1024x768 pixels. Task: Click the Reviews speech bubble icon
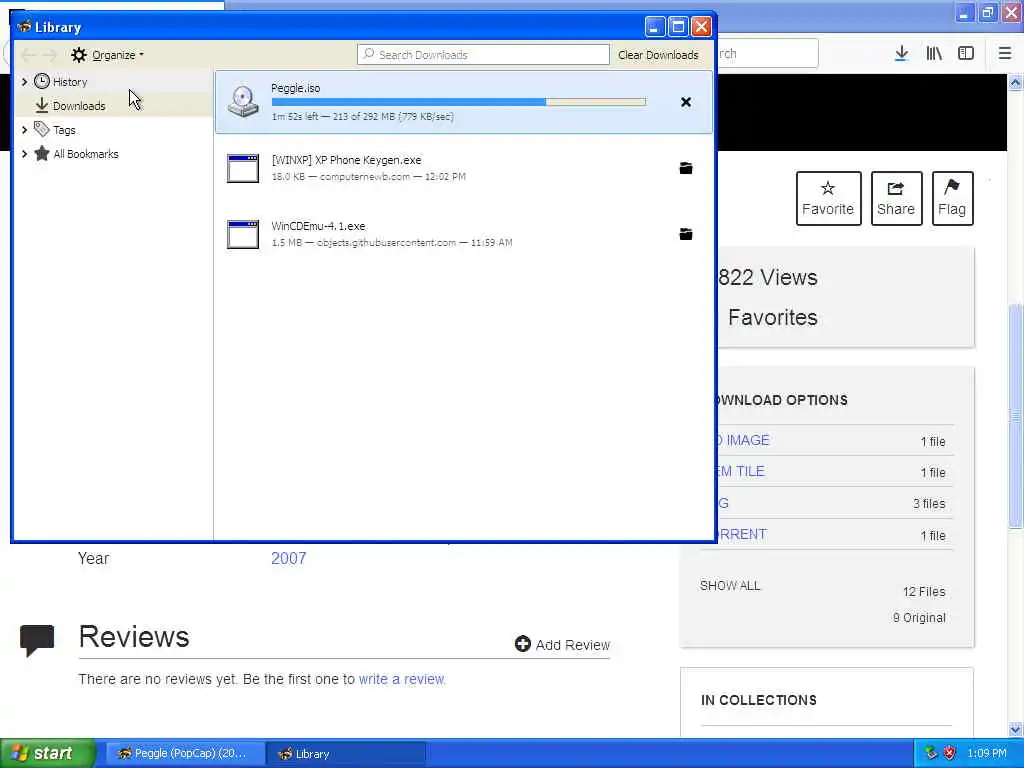37,640
